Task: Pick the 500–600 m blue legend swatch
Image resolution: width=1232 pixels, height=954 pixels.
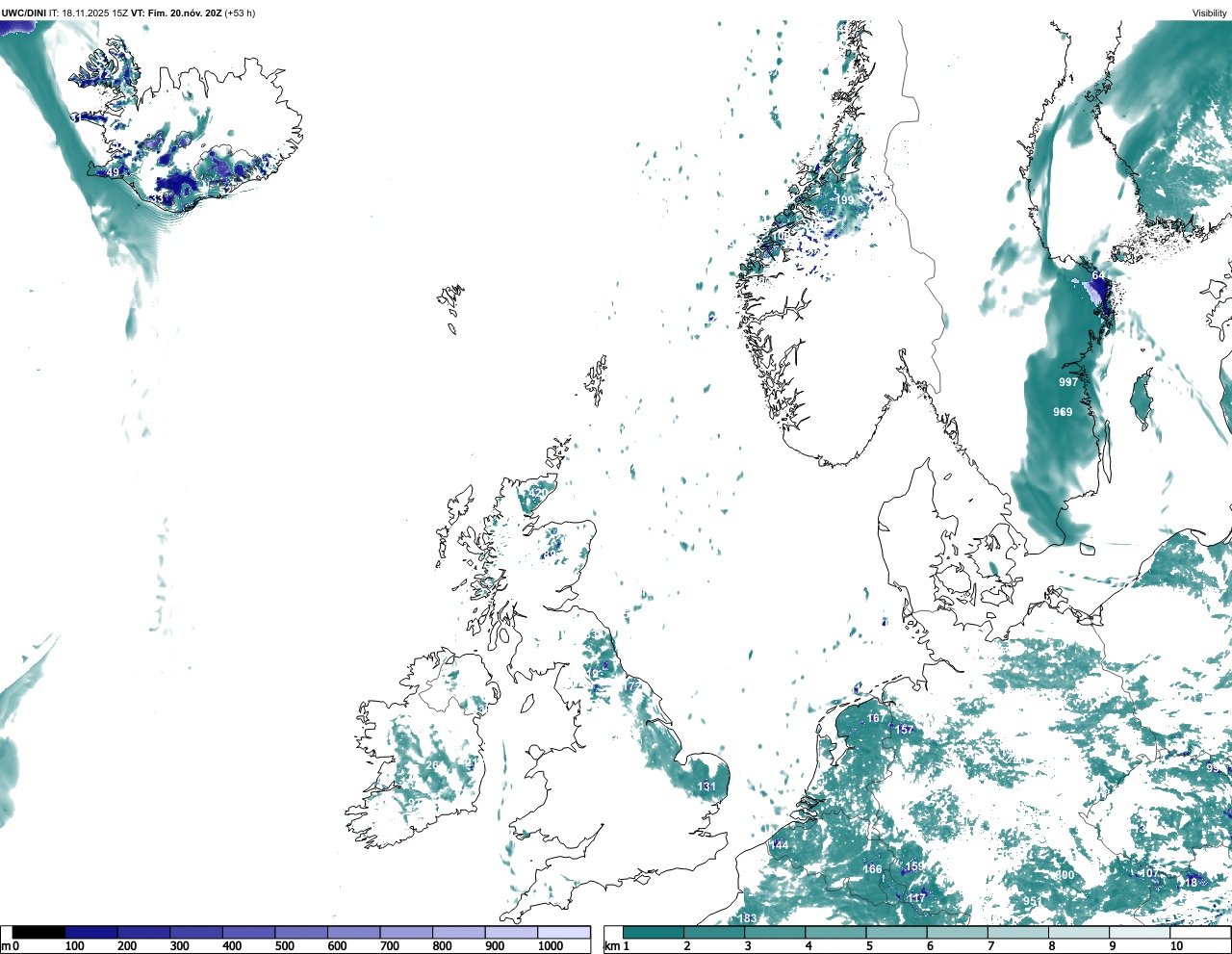Action: (301, 932)
